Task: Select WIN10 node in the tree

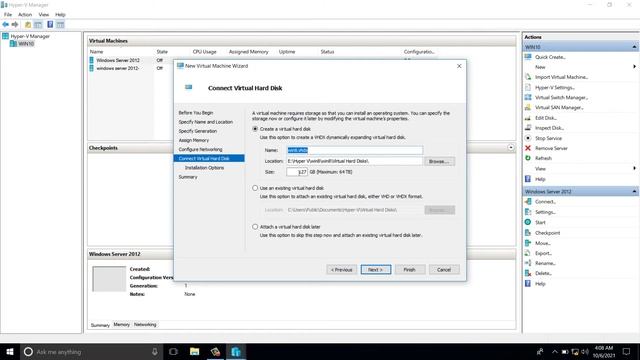Action: tap(26, 44)
